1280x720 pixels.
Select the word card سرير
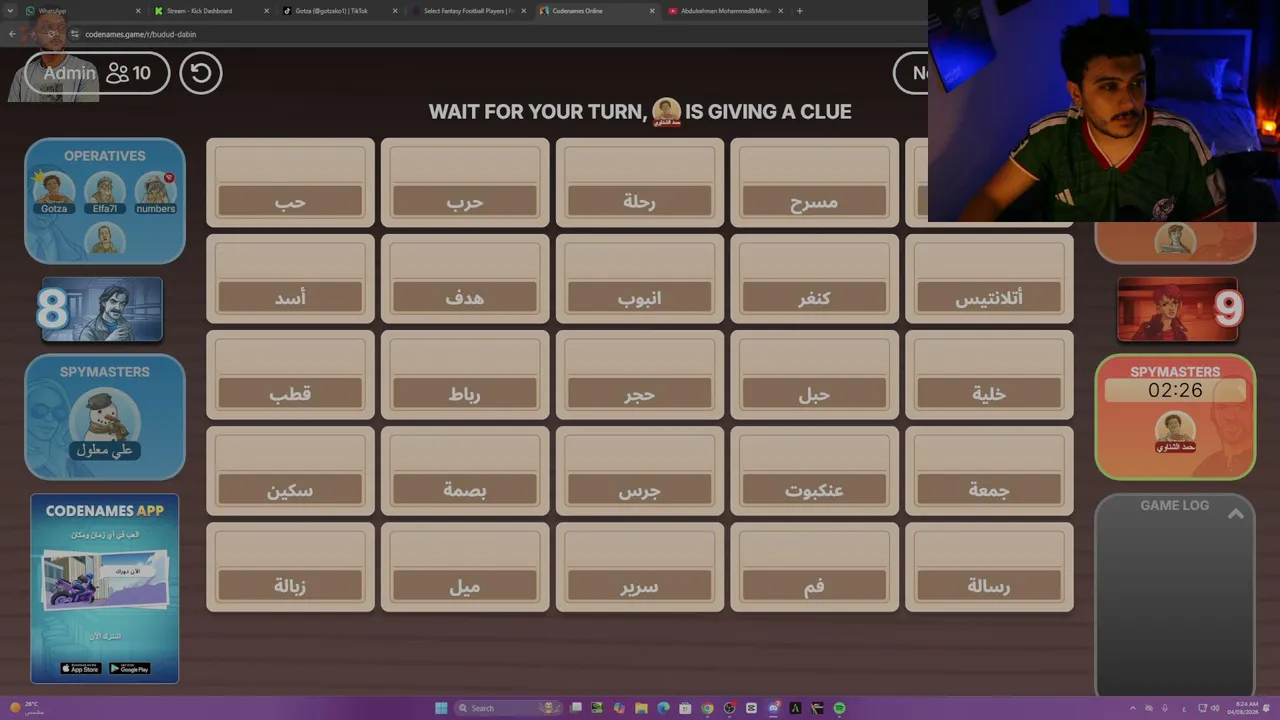pos(640,567)
